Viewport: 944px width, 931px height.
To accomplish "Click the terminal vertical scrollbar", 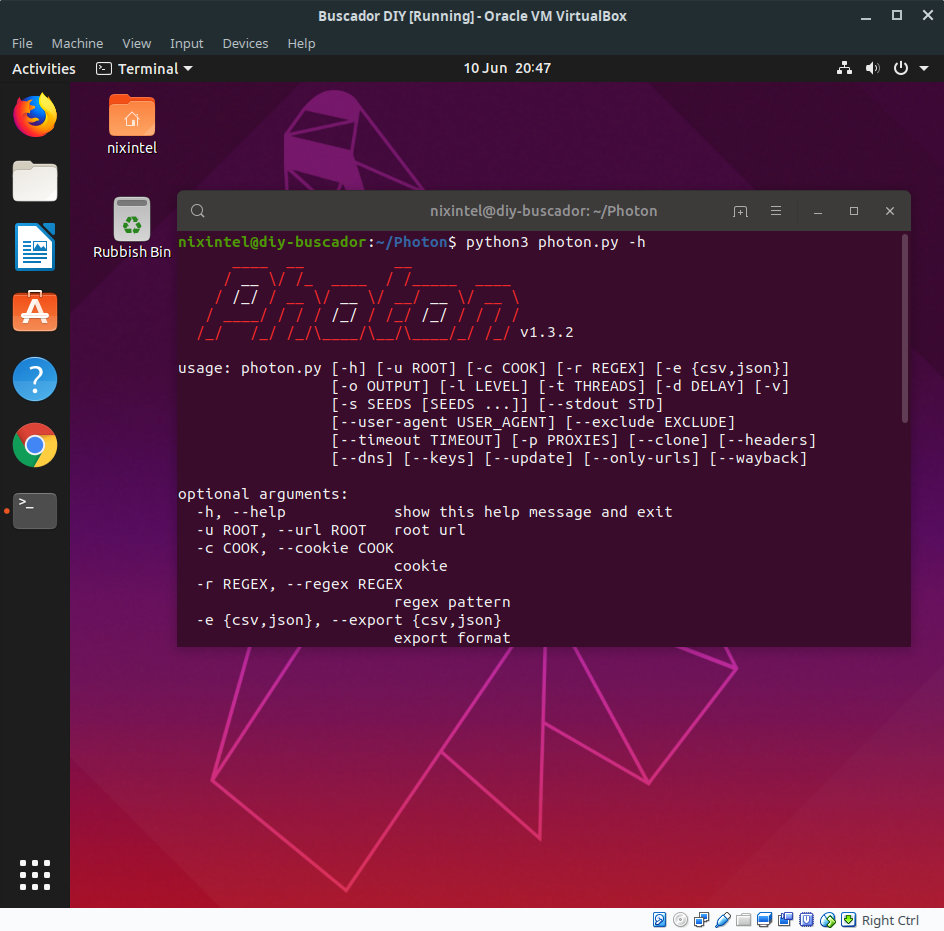I will click(x=904, y=329).
